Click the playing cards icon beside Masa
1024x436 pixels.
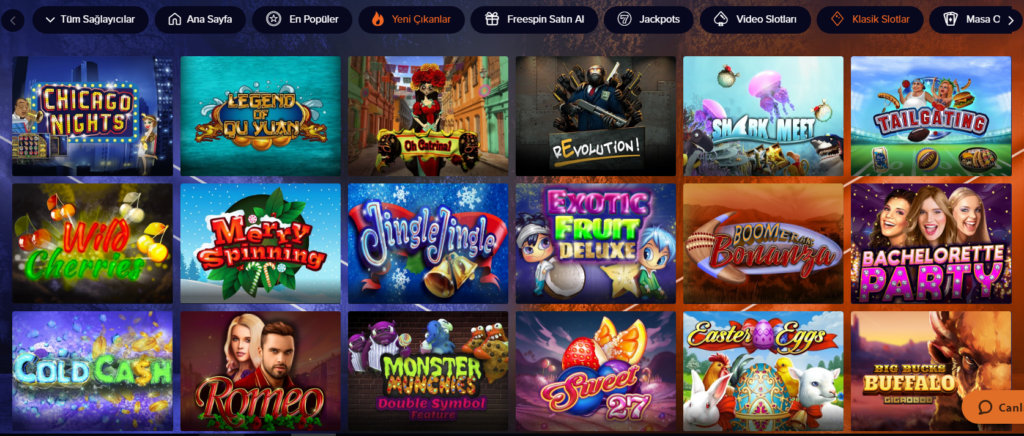950,20
